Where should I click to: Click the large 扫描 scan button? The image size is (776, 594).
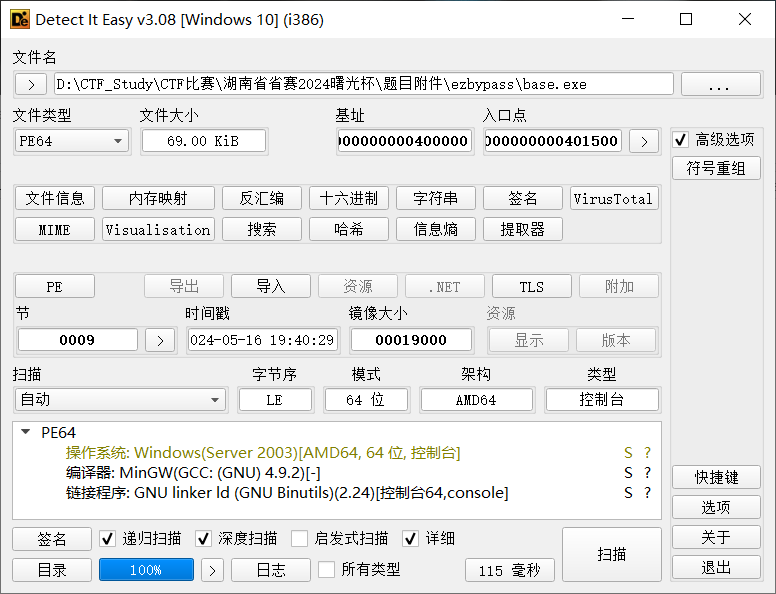point(612,554)
